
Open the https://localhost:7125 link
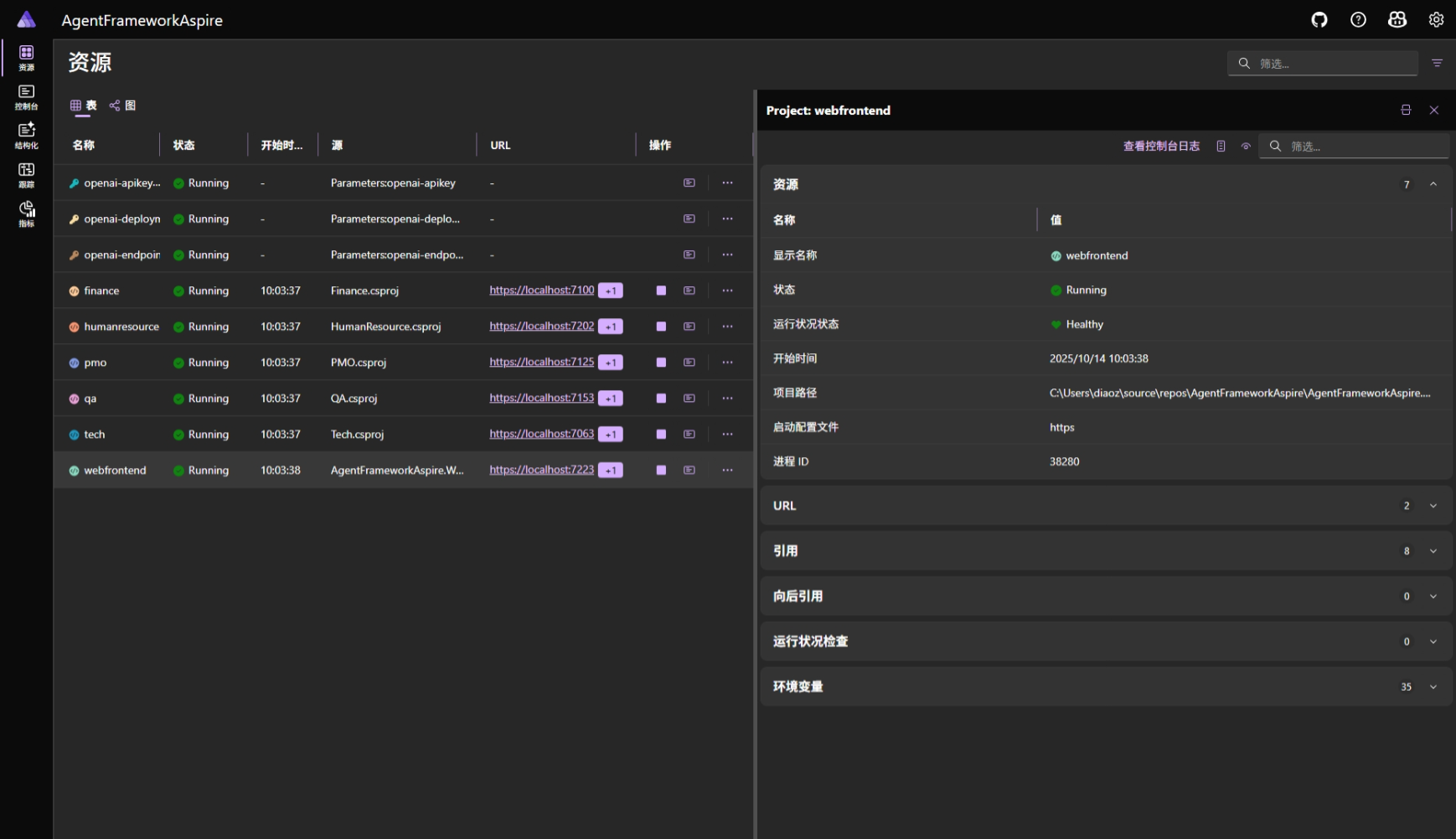[542, 363]
